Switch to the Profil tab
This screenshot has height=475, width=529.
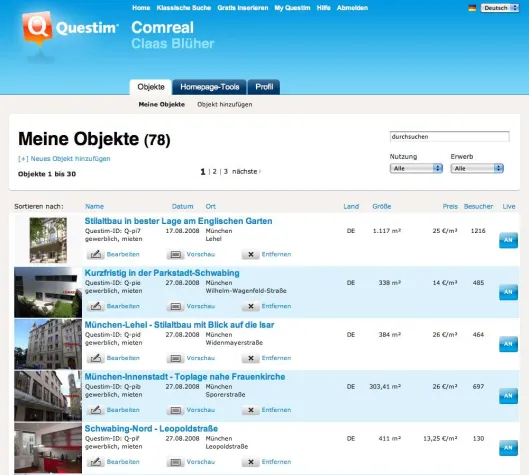tap(264, 87)
